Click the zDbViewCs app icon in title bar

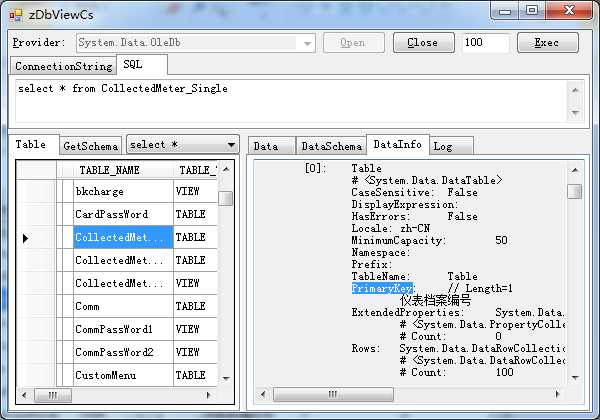point(16,15)
